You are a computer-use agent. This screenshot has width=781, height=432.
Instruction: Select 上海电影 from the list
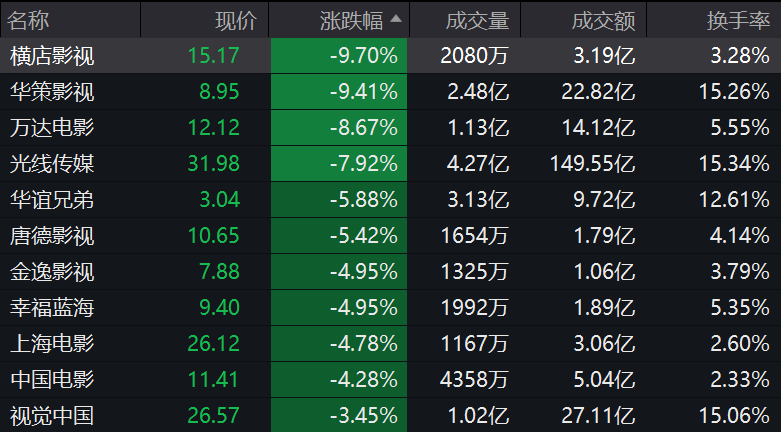(x=52, y=343)
